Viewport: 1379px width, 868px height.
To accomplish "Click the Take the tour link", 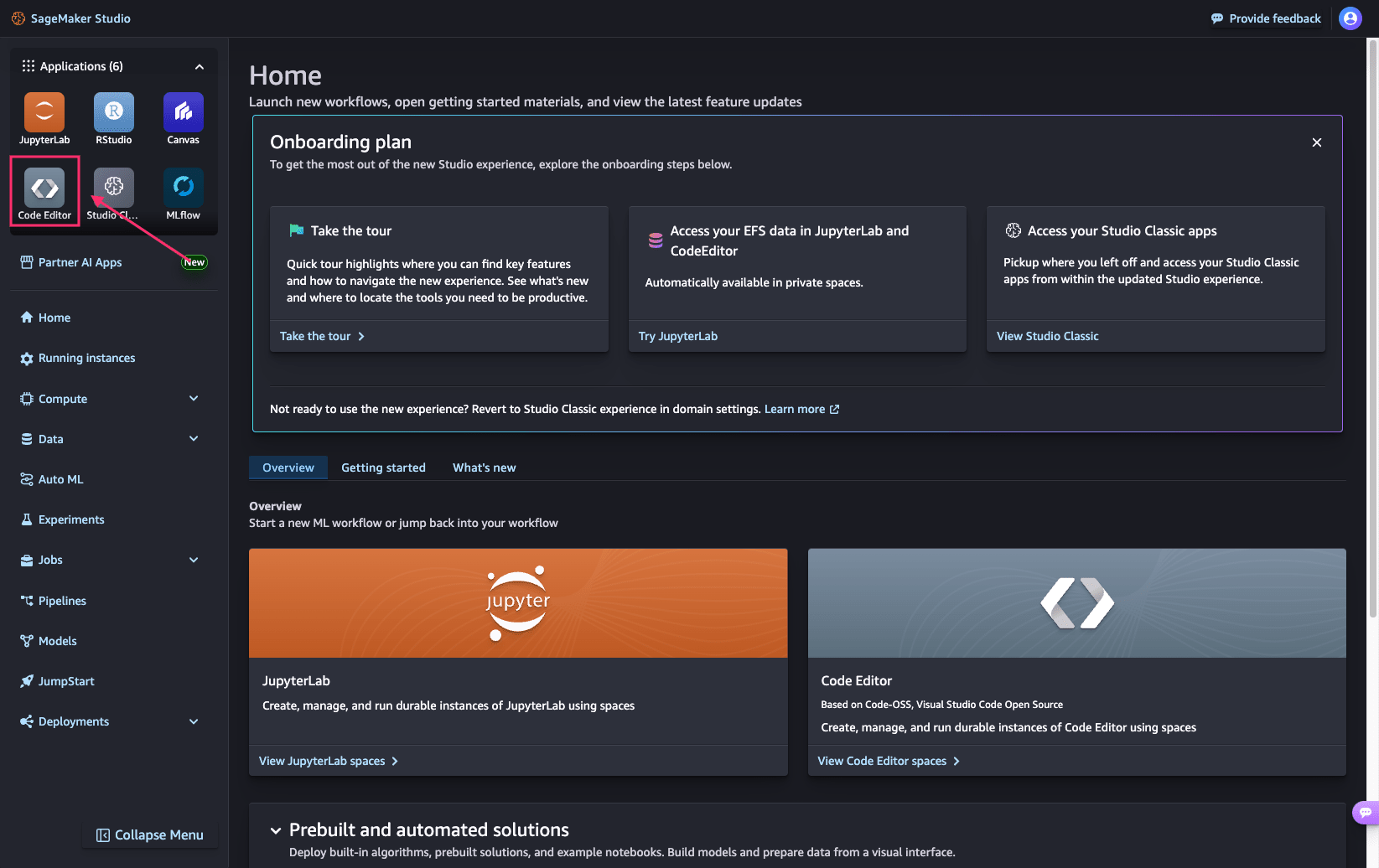I will coord(322,336).
